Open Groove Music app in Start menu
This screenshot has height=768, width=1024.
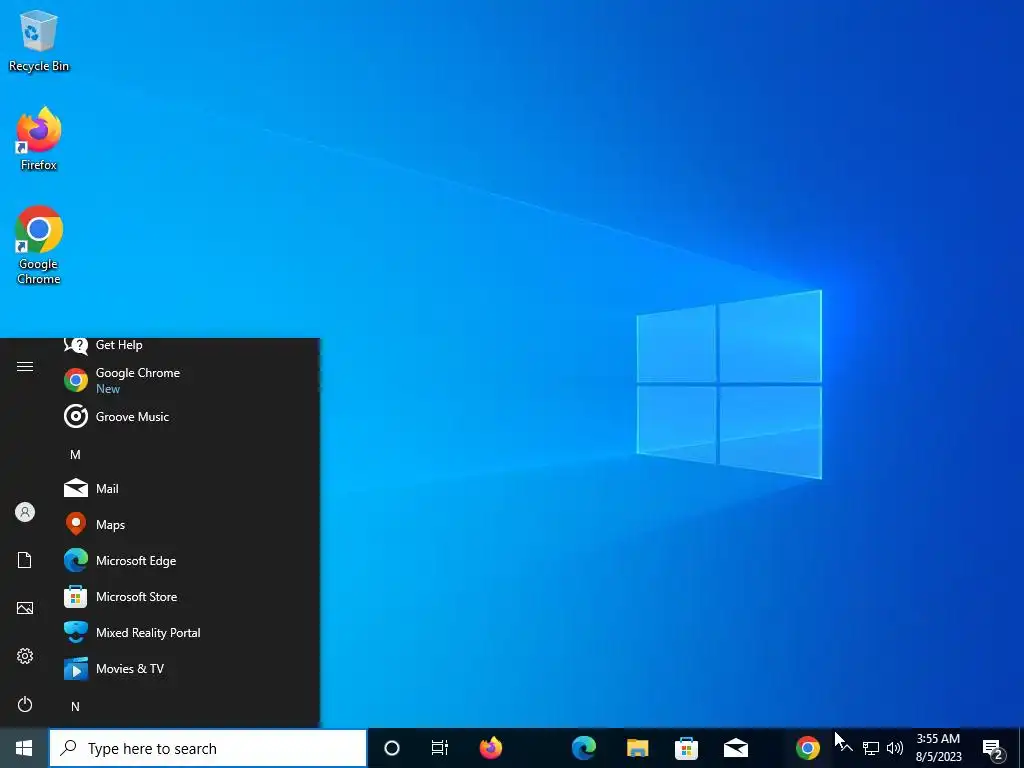pos(187,417)
